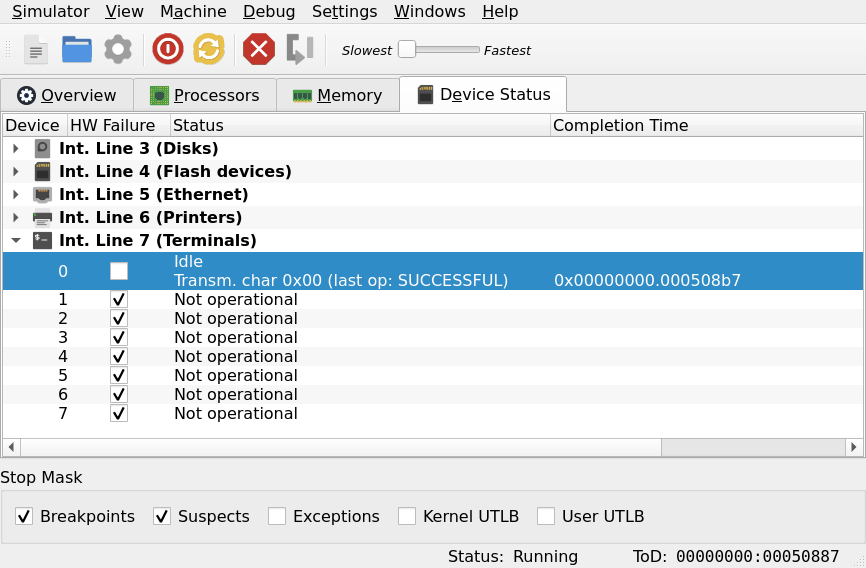Expand Int. Line 5 (Ethernet)

16,194
